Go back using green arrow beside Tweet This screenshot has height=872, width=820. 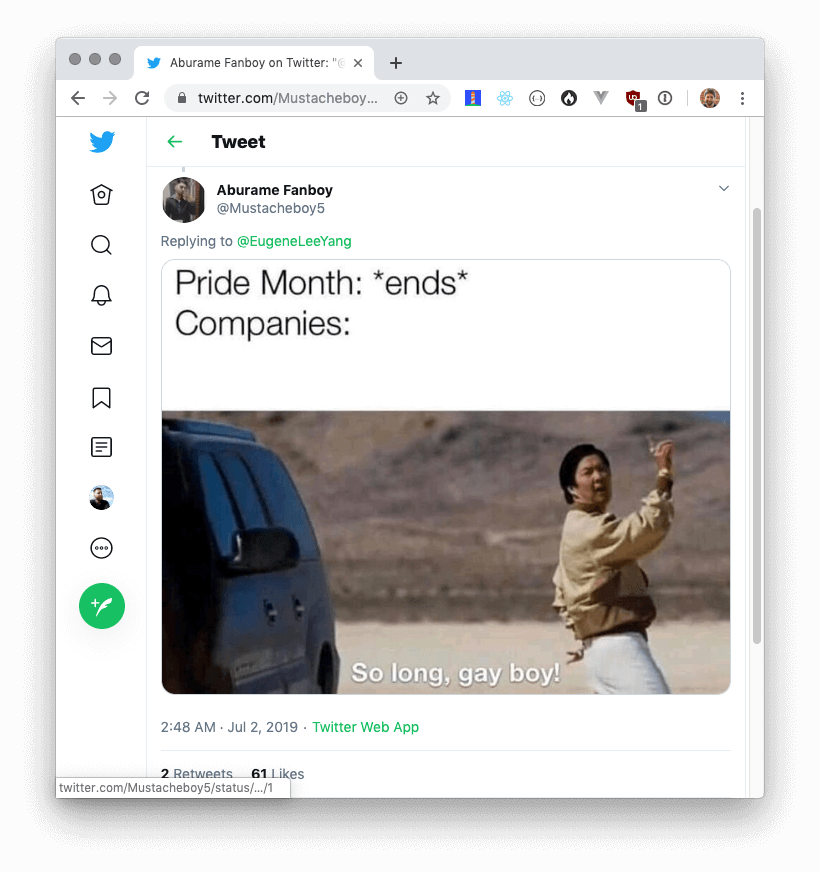pos(175,142)
